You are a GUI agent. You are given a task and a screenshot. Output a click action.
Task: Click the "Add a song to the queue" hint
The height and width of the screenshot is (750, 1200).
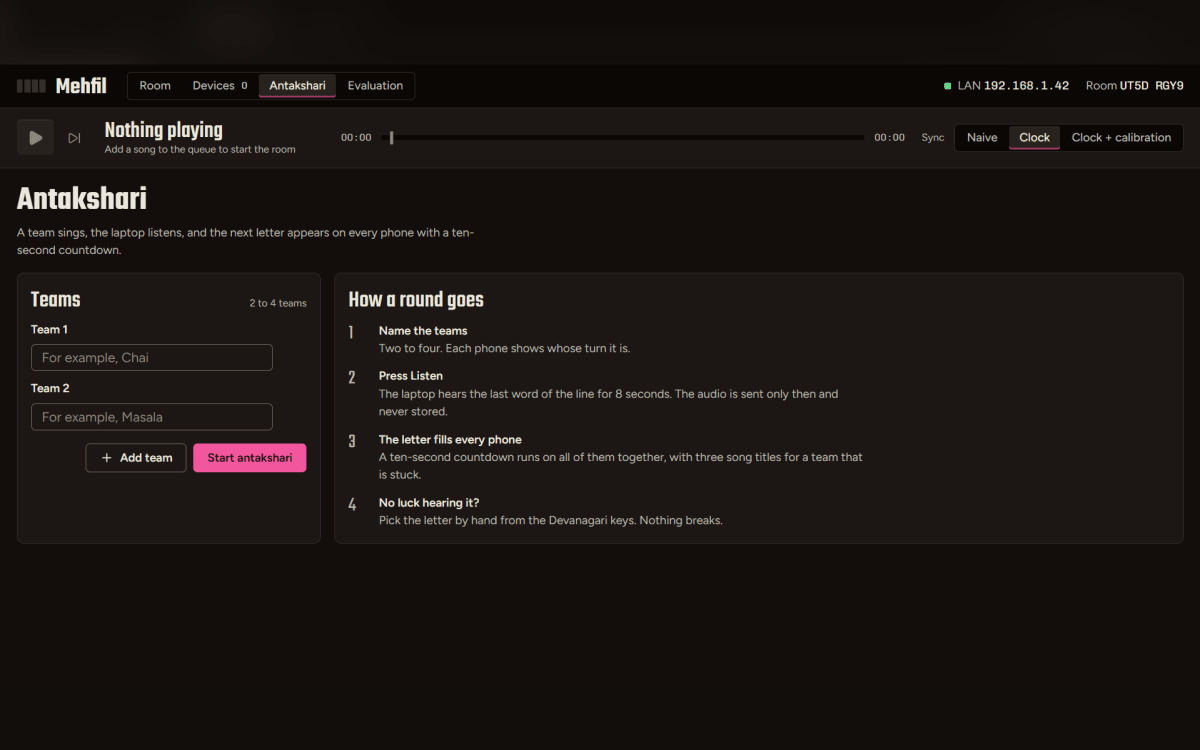click(200, 150)
